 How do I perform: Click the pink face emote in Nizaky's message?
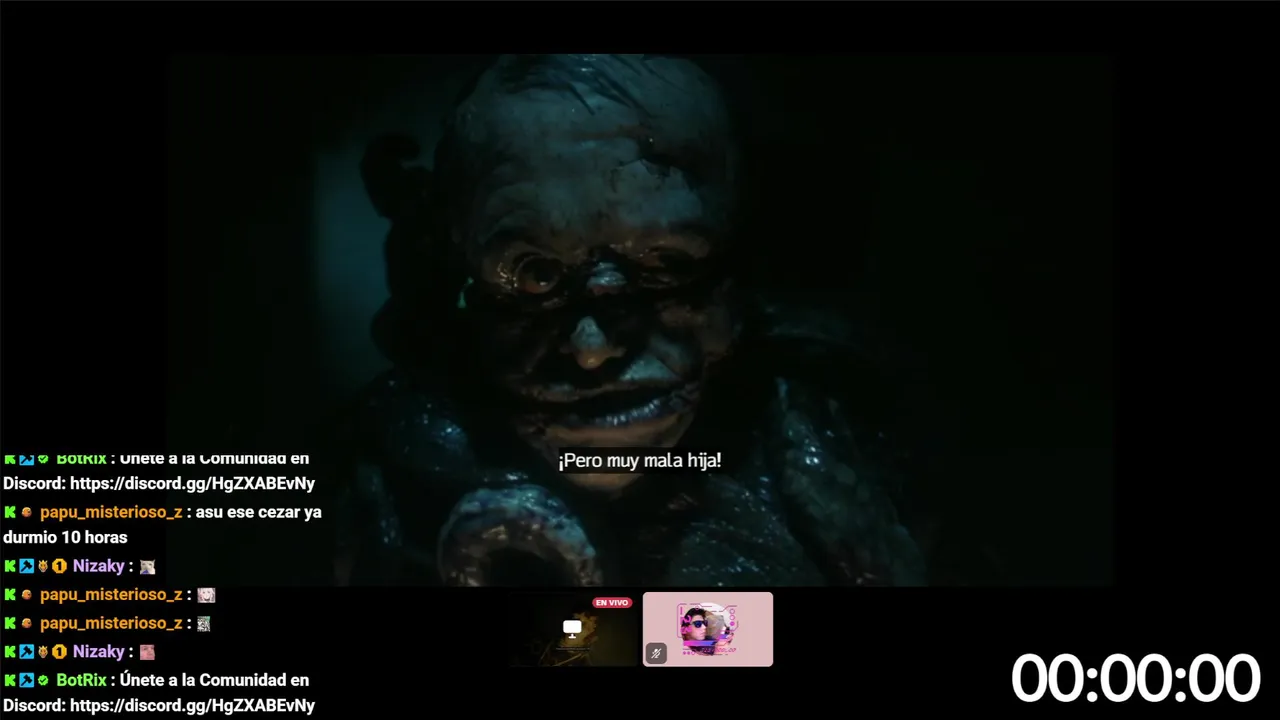[147, 652]
